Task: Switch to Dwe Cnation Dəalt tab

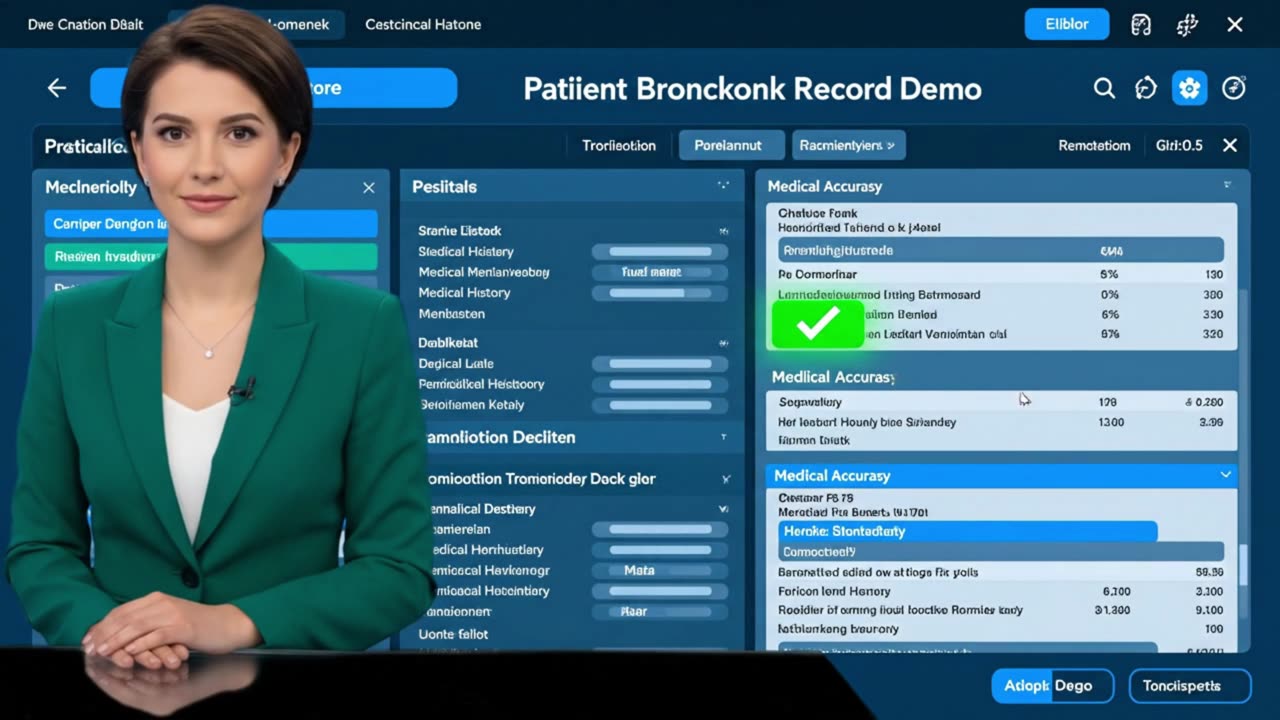Action: pyautogui.click(x=85, y=24)
